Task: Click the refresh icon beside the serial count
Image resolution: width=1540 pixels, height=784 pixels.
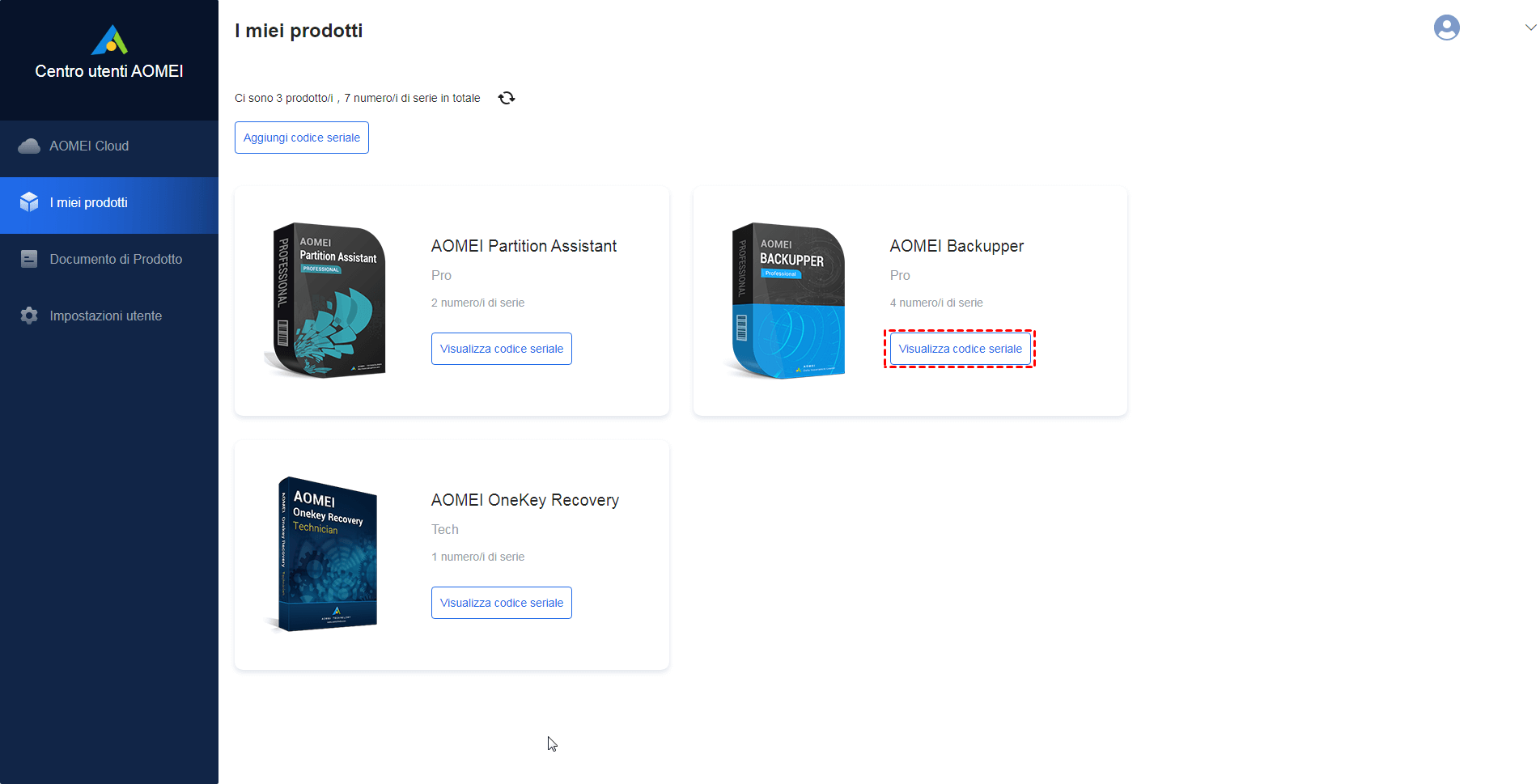Action: [x=507, y=98]
